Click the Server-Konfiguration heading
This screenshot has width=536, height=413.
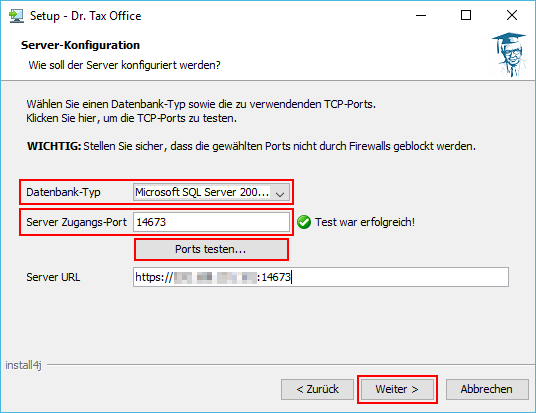pos(80,45)
